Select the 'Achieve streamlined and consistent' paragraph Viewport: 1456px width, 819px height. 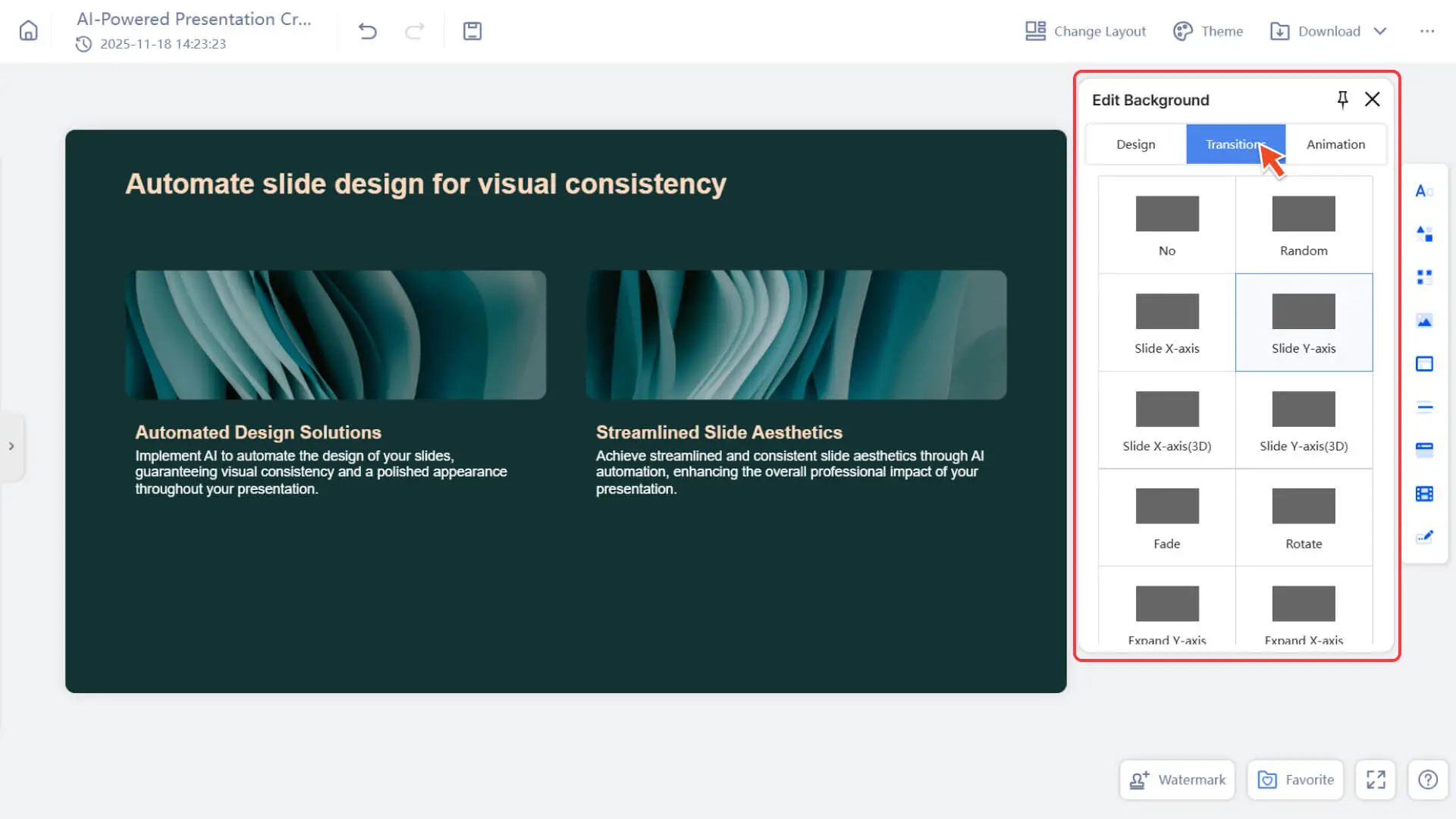pyautogui.click(x=789, y=472)
